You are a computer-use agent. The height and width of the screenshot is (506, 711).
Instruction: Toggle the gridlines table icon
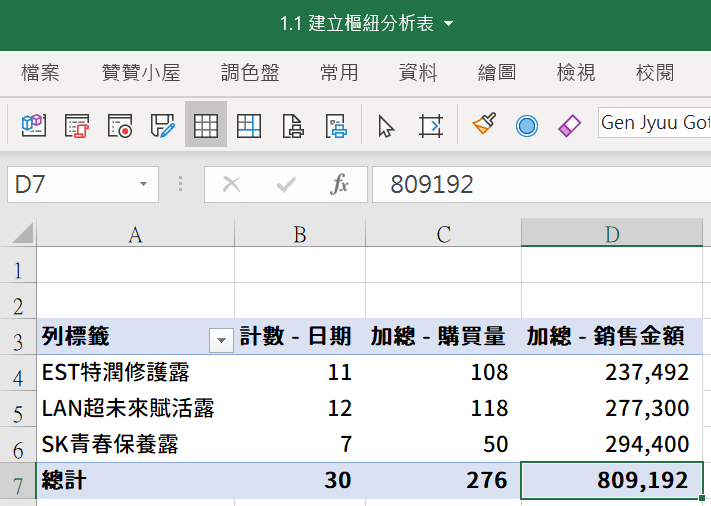[x=206, y=124]
